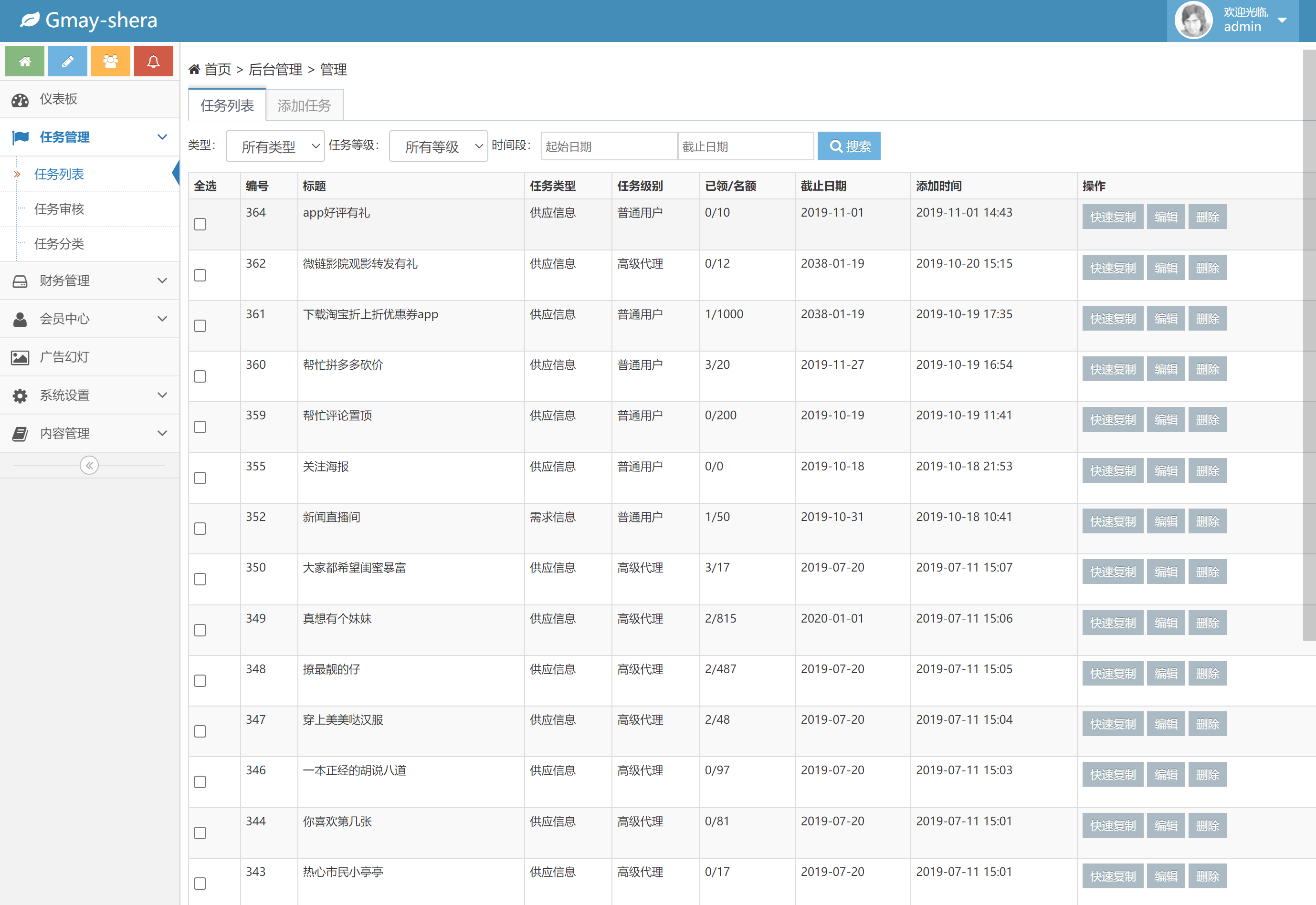Switch to the 任务列表 tab

(227, 105)
